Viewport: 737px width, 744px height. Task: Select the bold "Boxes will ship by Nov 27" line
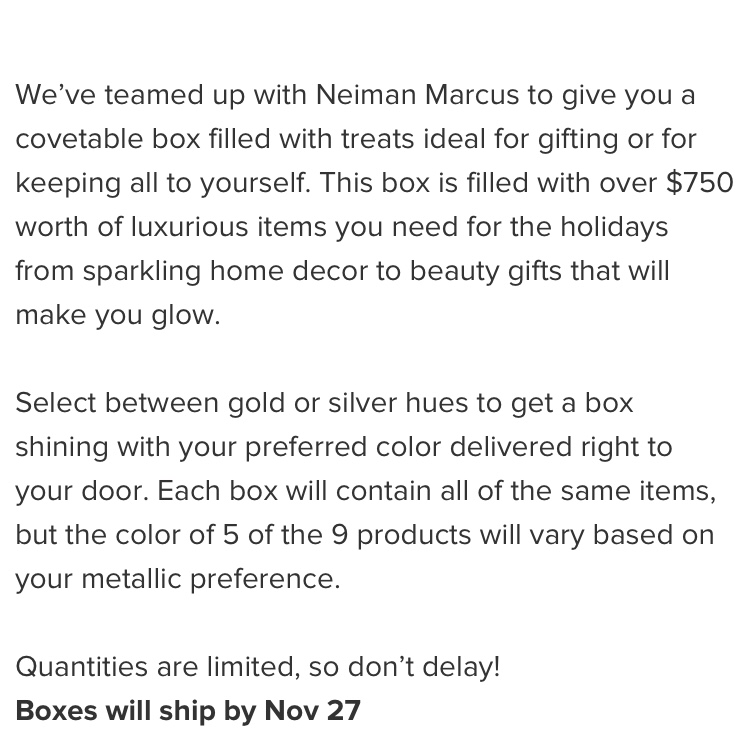pyautogui.click(x=188, y=711)
